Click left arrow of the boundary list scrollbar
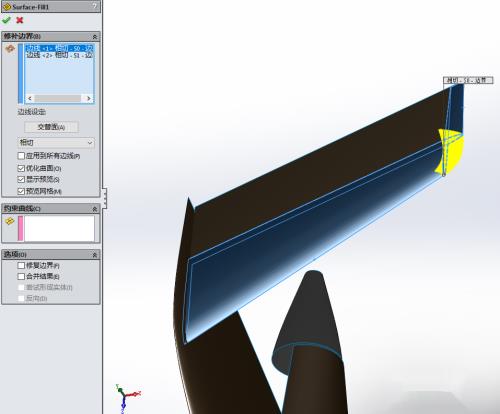 click(30, 98)
